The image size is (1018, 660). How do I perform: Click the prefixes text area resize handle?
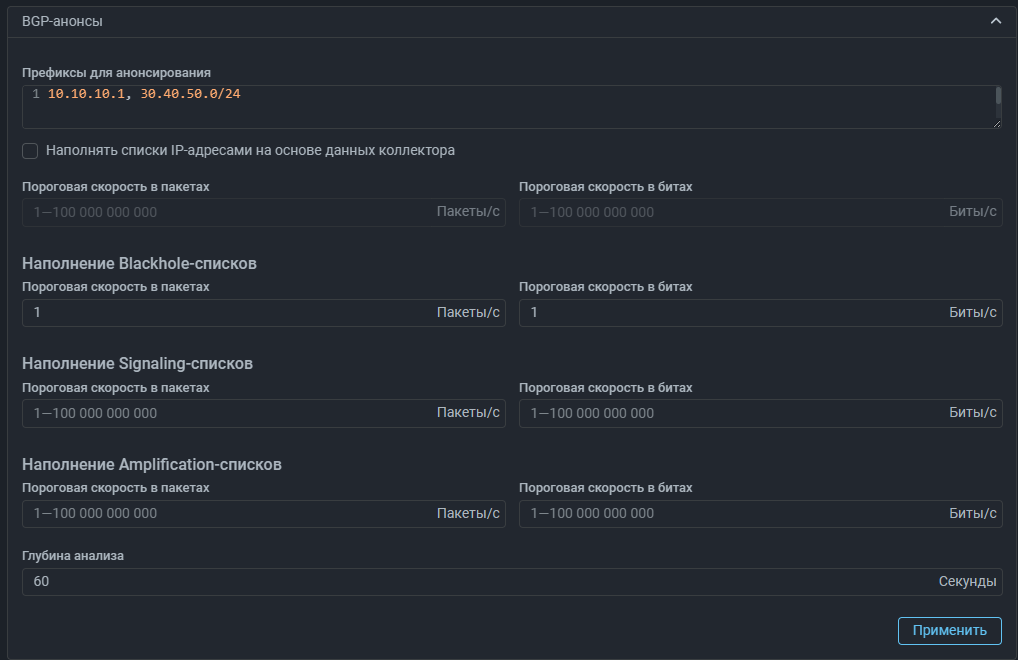pos(997,123)
